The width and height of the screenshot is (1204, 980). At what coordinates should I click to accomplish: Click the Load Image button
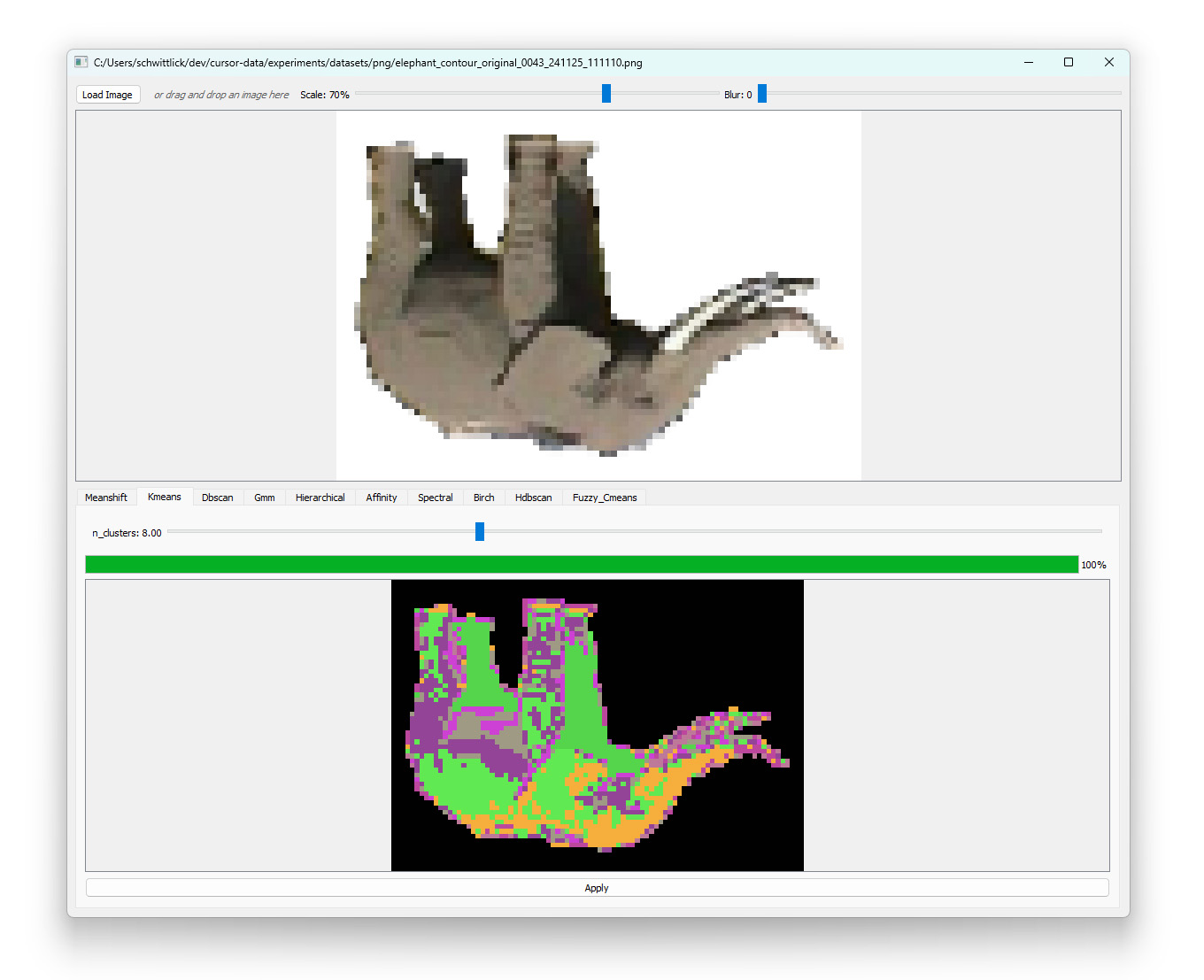107,95
